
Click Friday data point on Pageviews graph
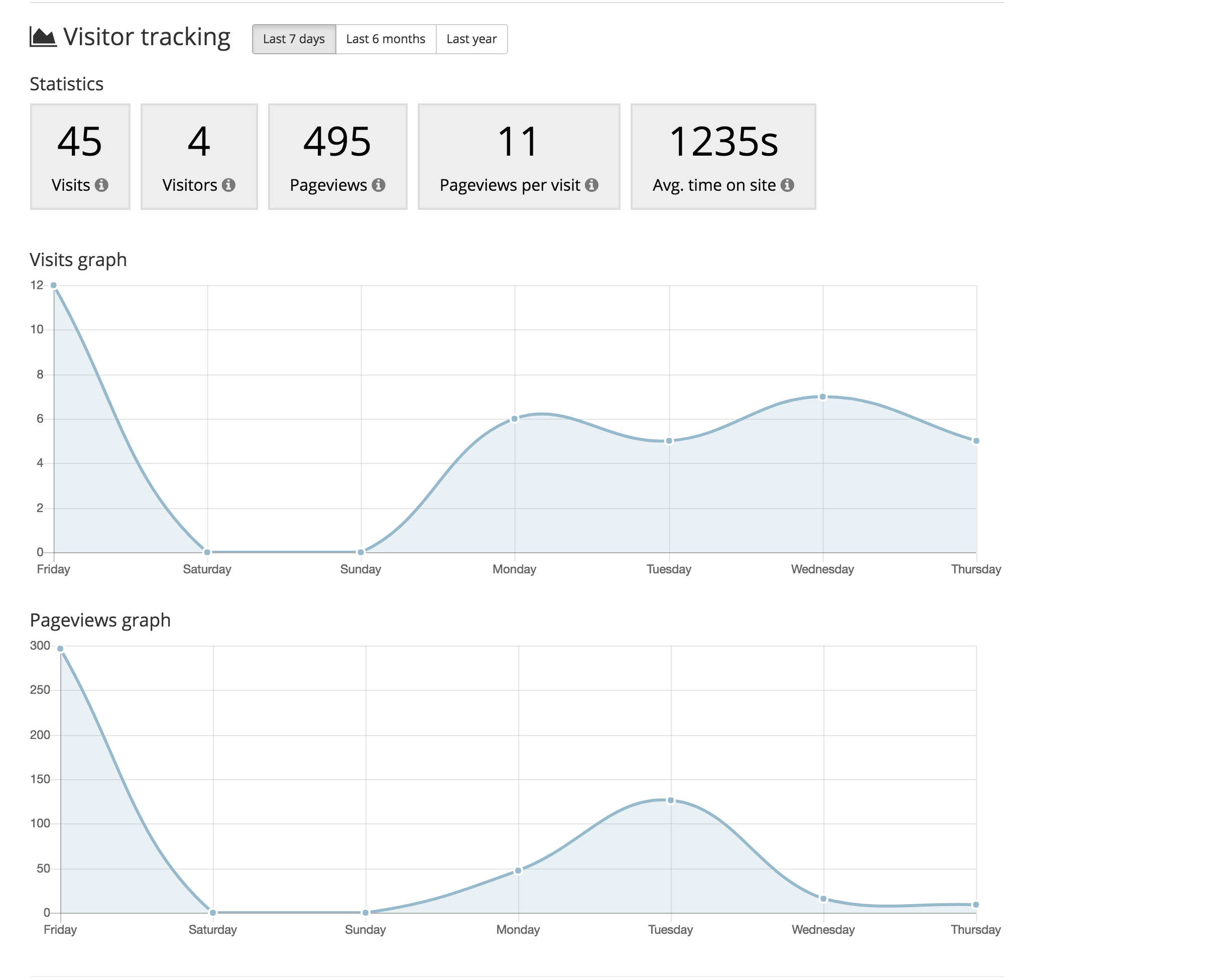60,649
